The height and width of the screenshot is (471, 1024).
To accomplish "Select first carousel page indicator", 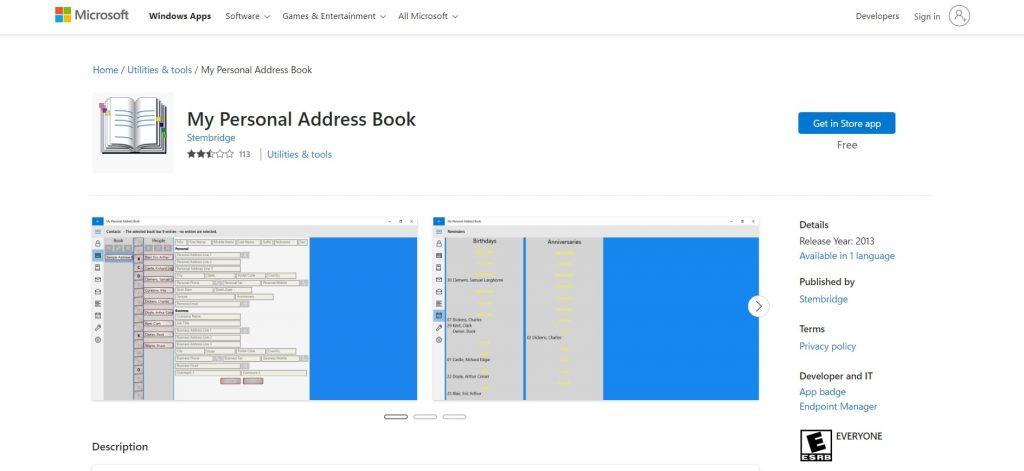I will coord(396,416).
